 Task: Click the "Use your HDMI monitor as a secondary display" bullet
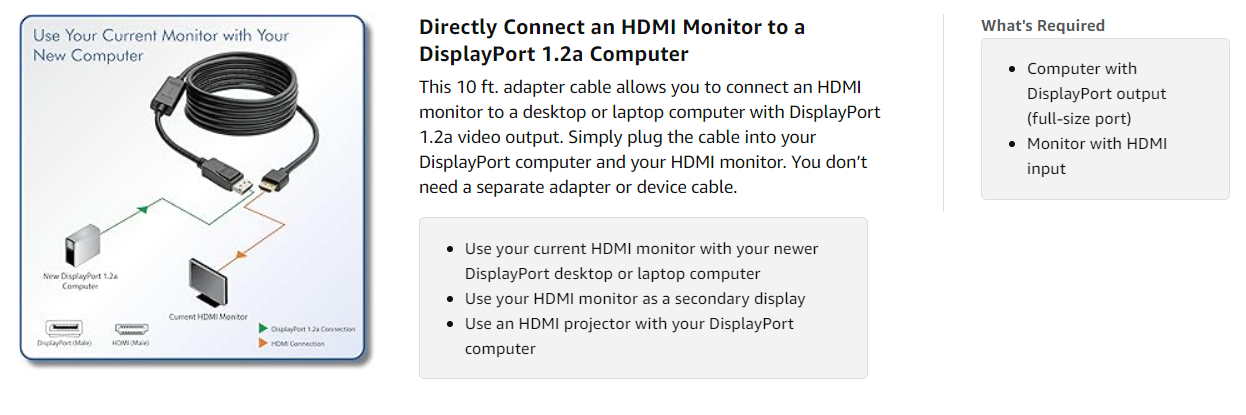pos(635,298)
